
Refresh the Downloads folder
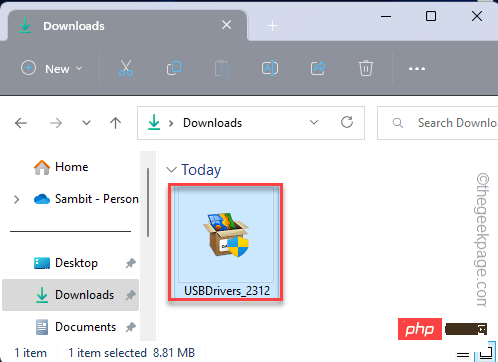point(347,122)
